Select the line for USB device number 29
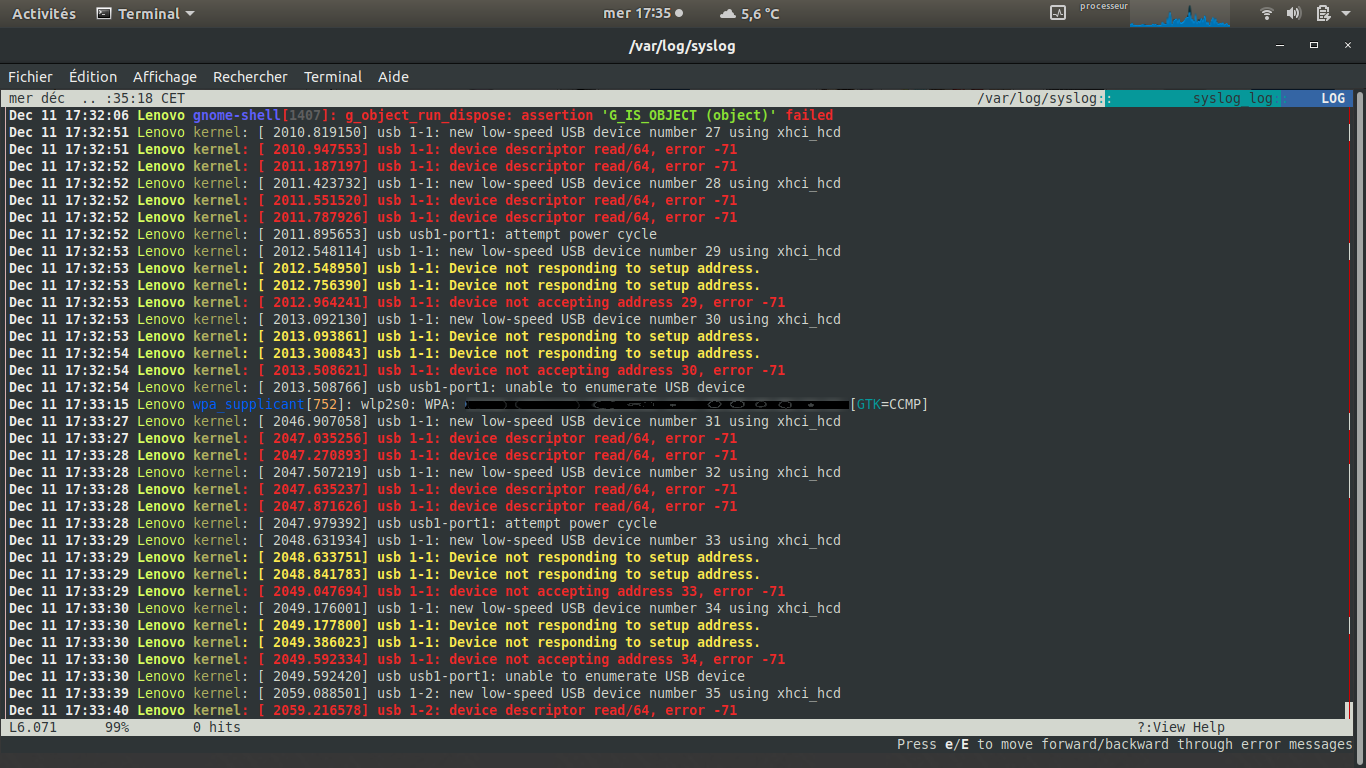 tap(425, 251)
